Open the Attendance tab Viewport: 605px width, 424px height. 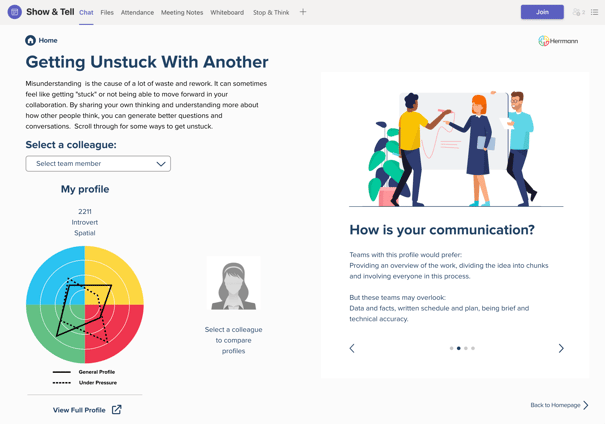(x=137, y=13)
